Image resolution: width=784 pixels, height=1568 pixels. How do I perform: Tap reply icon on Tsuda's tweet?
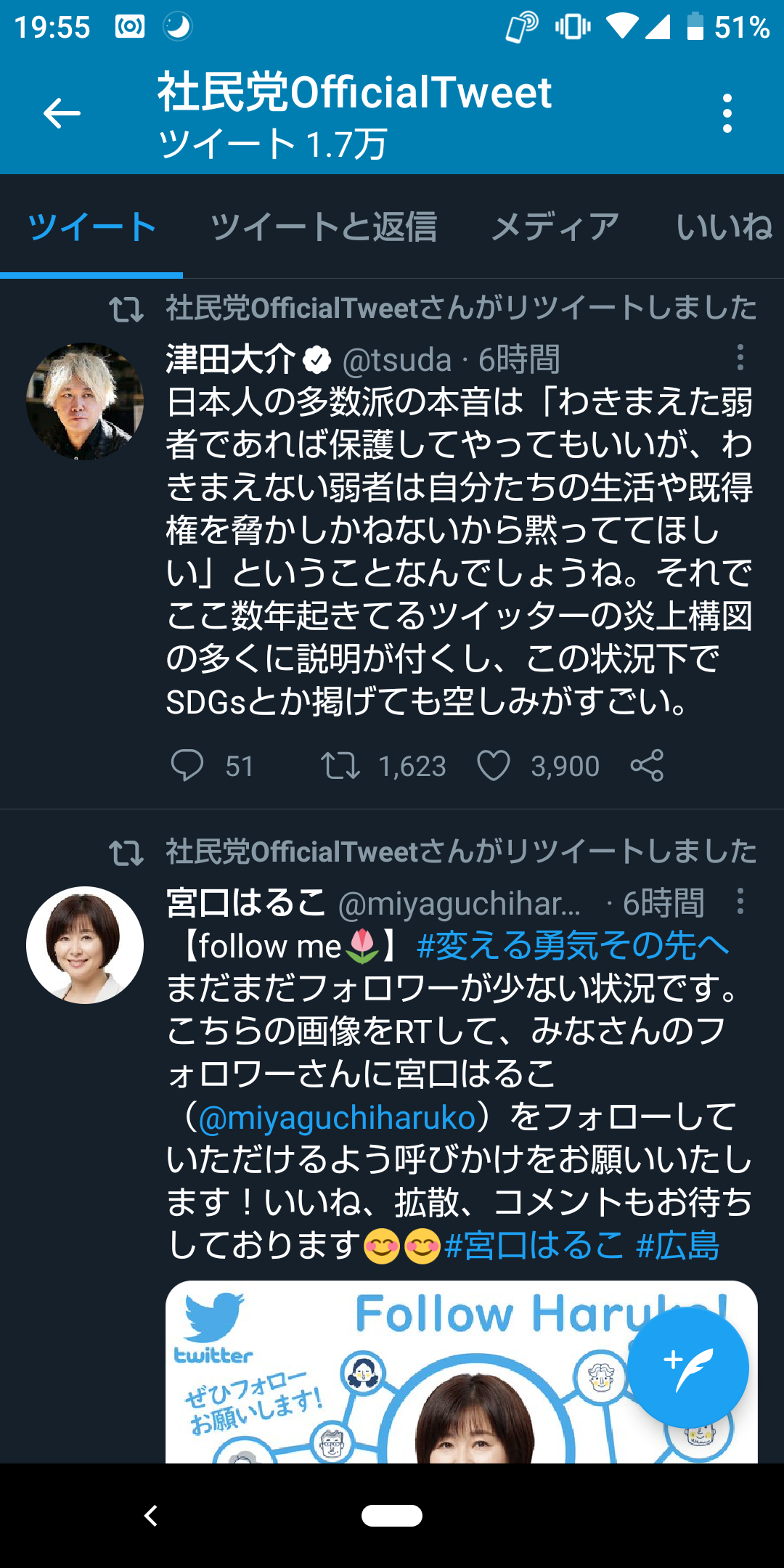[187, 766]
